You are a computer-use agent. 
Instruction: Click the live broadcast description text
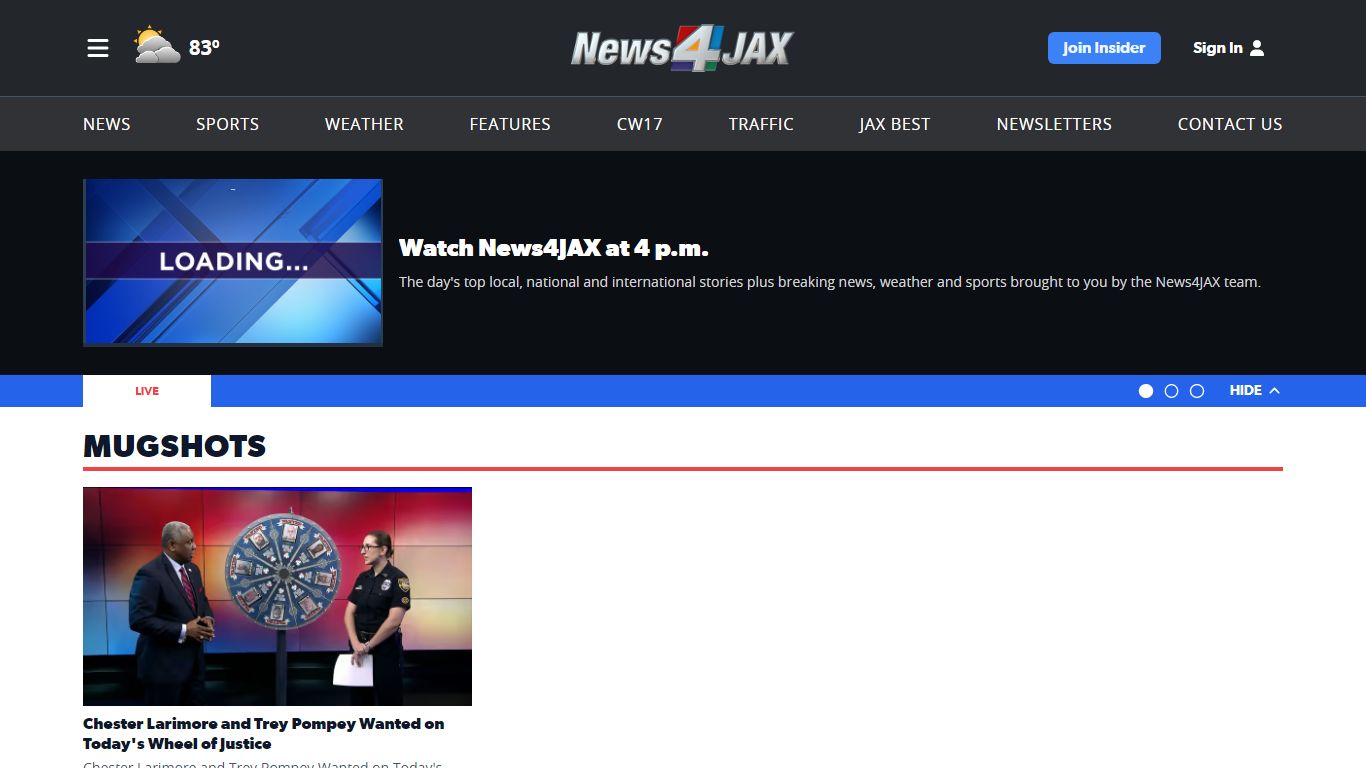[830, 282]
